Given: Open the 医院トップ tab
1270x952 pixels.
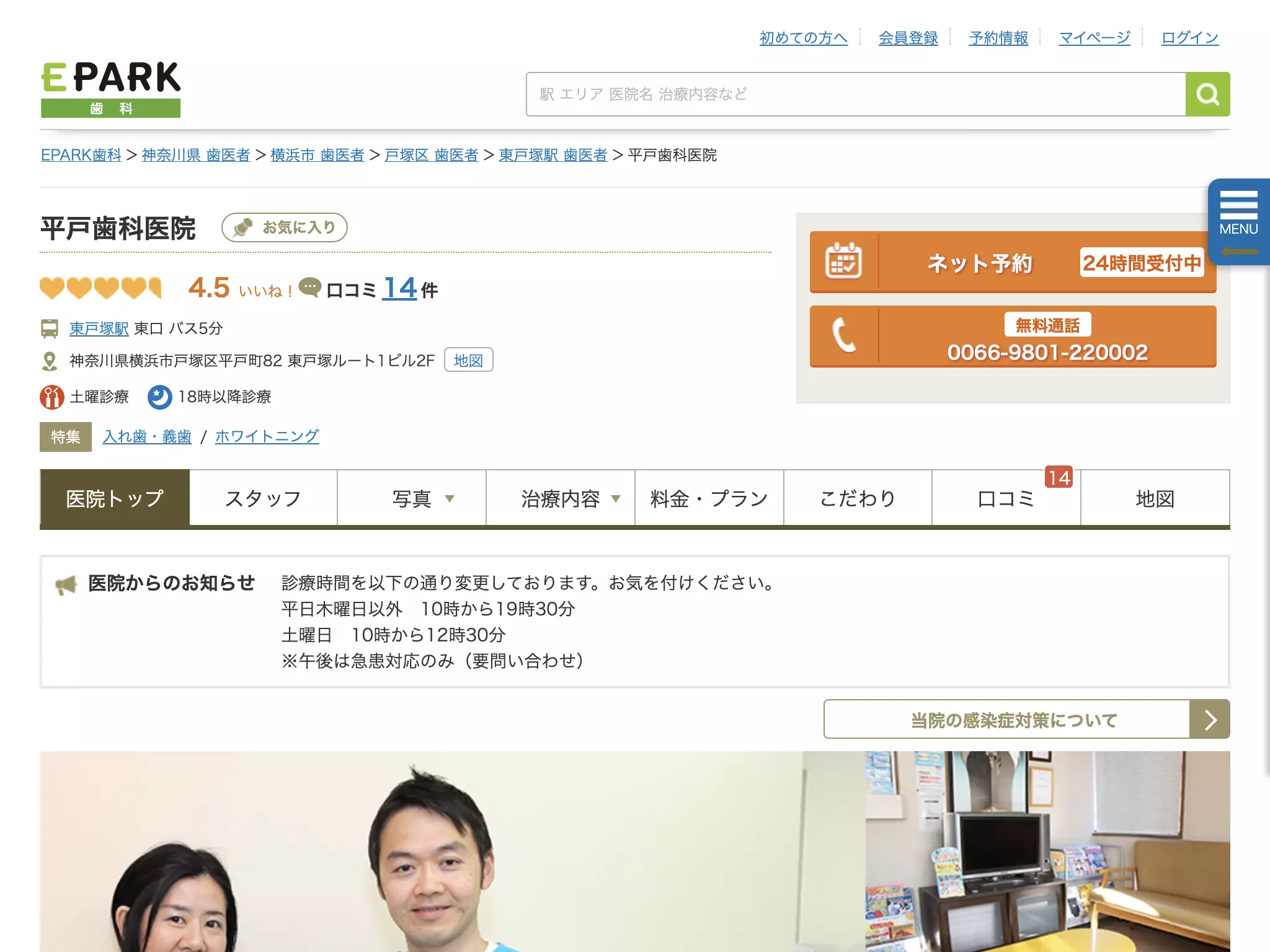Looking at the screenshot, I should [115, 498].
